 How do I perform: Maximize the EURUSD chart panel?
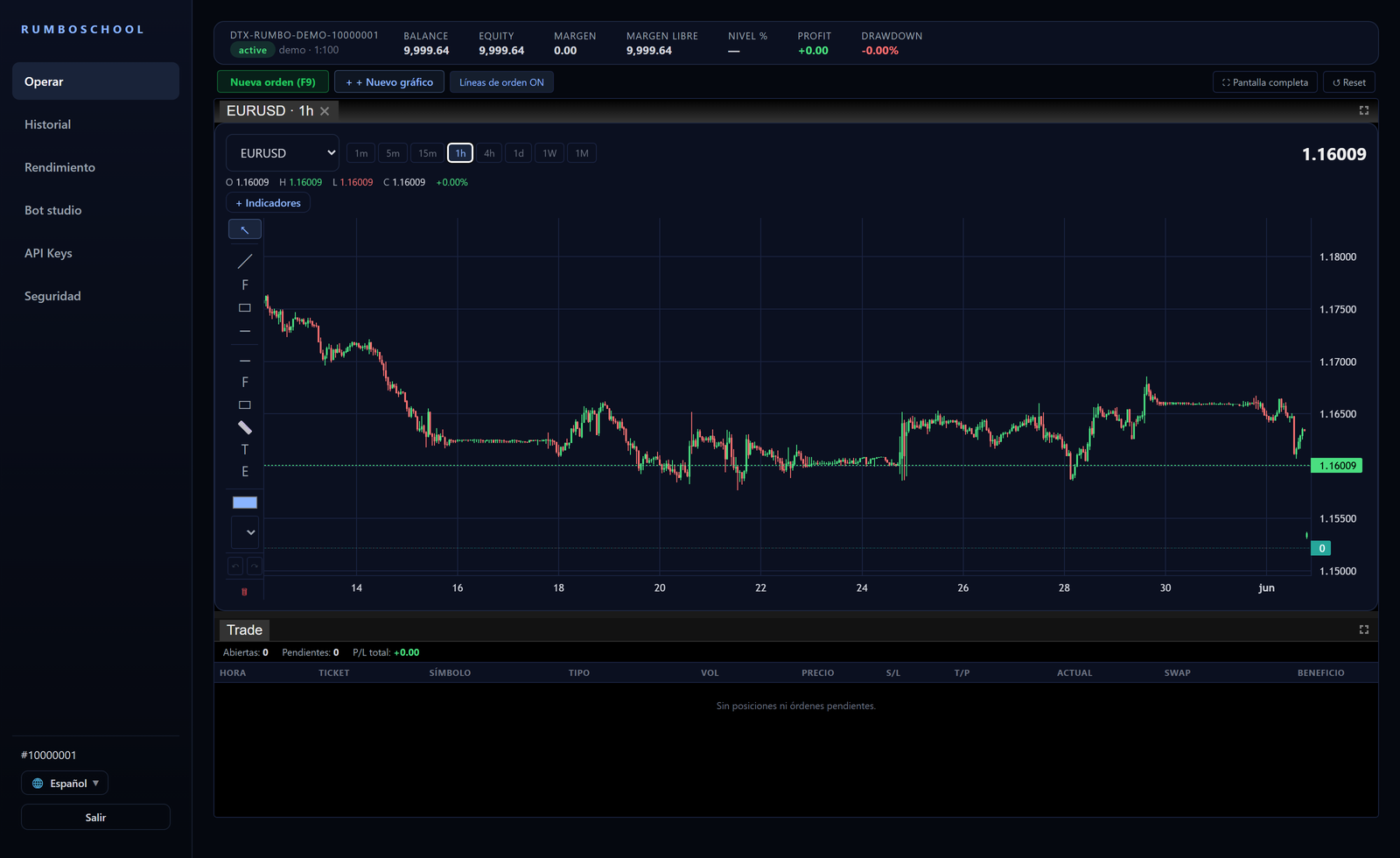[1363, 110]
